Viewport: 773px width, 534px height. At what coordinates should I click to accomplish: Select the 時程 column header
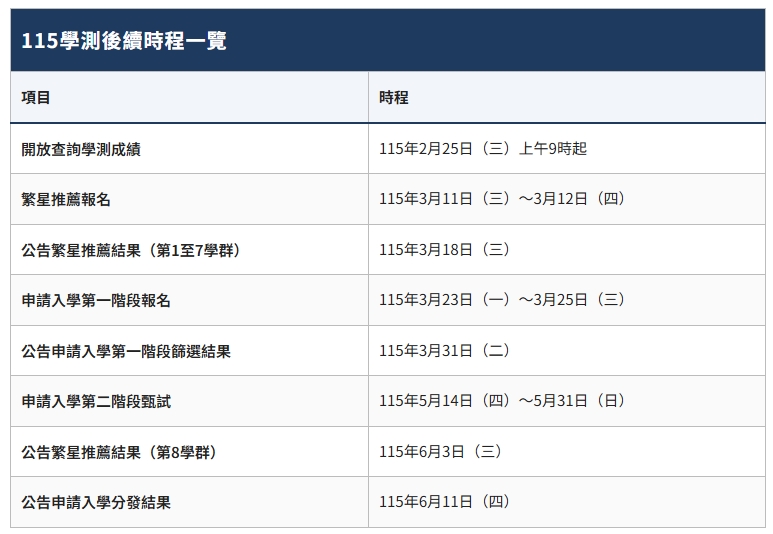393,98
